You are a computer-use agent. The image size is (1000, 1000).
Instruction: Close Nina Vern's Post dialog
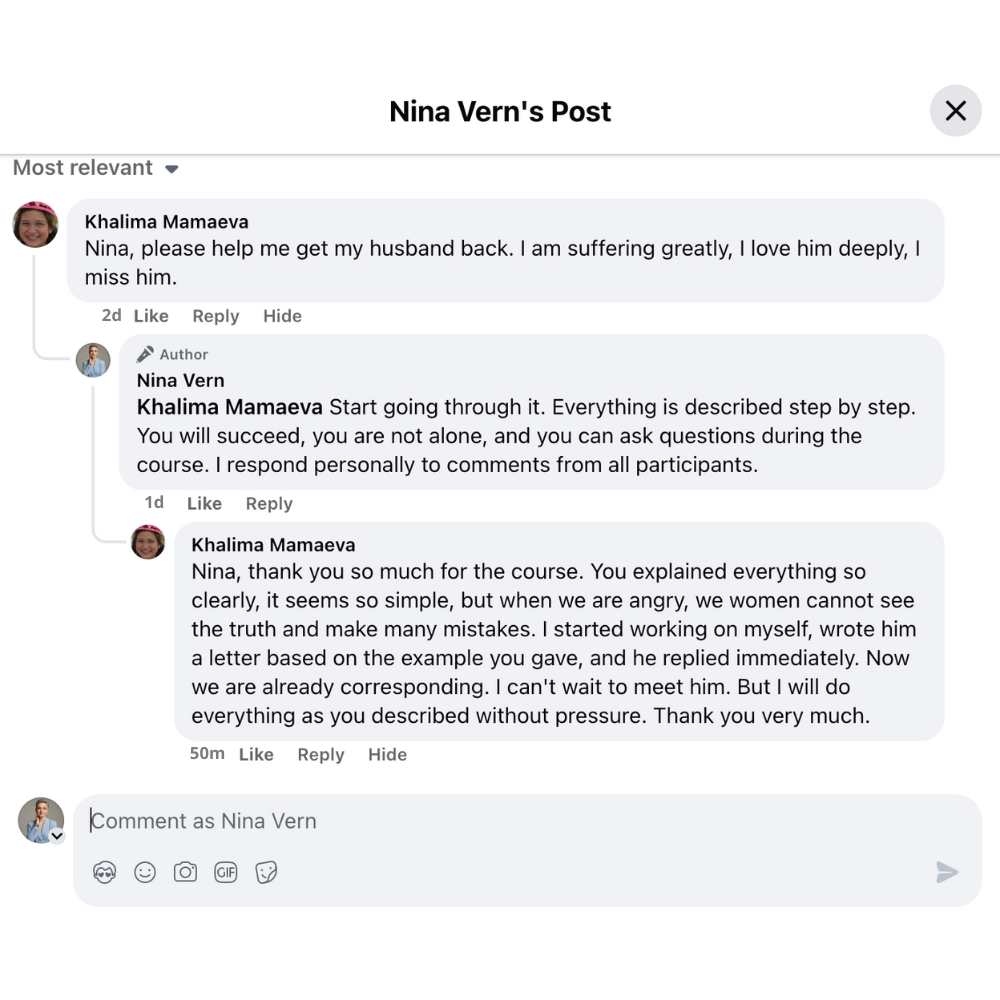(x=955, y=111)
